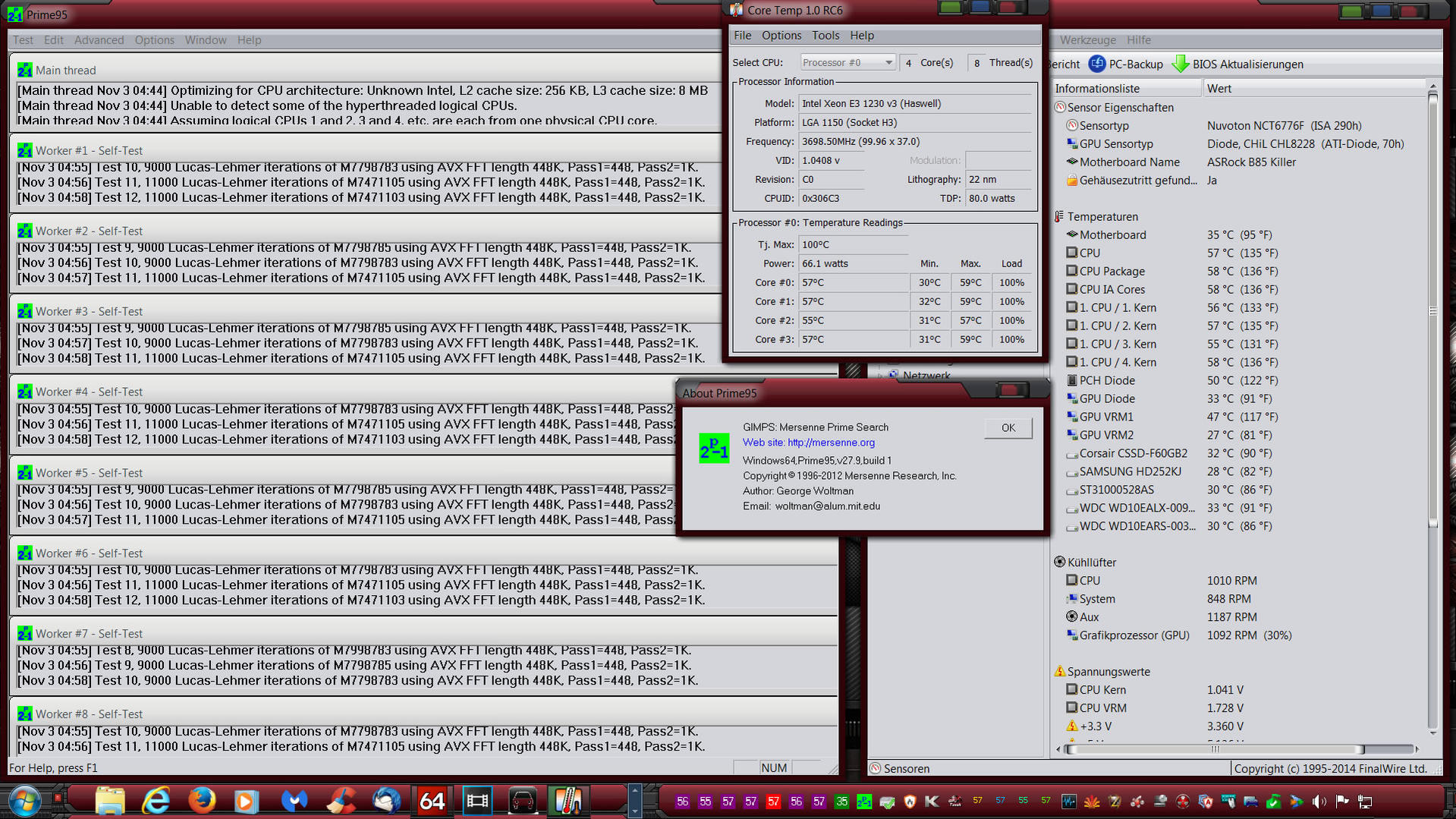Click the volume speaker tray icon
Image resolution: width=1456 pixels, height=819 pixels.
pyautogui.click(x=1319, y=802)
